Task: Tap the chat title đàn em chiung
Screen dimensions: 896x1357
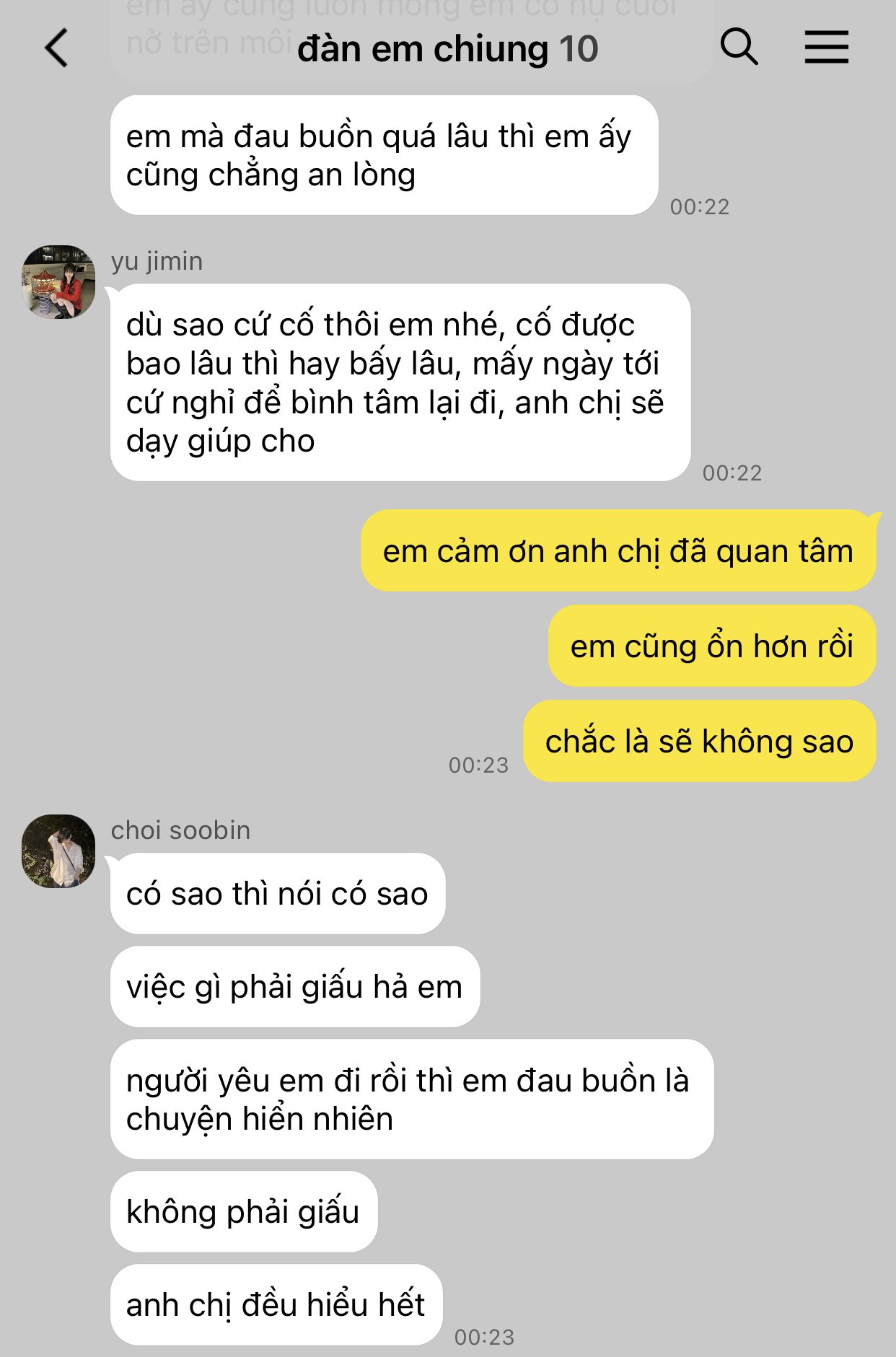Action: (x=423, y=49)
